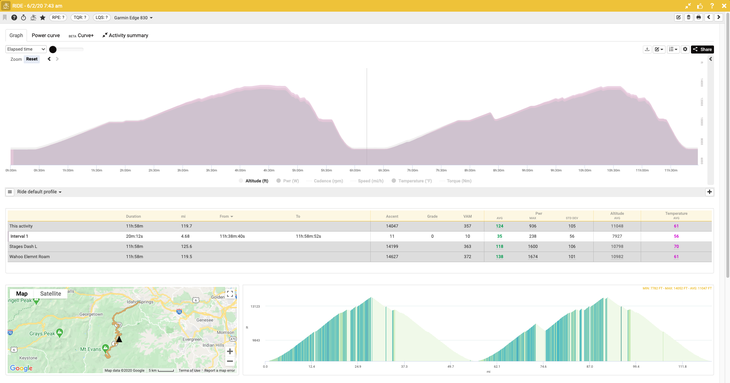
Task: Toggle the Temperature (°F) legend series
Action: point(412,181)
